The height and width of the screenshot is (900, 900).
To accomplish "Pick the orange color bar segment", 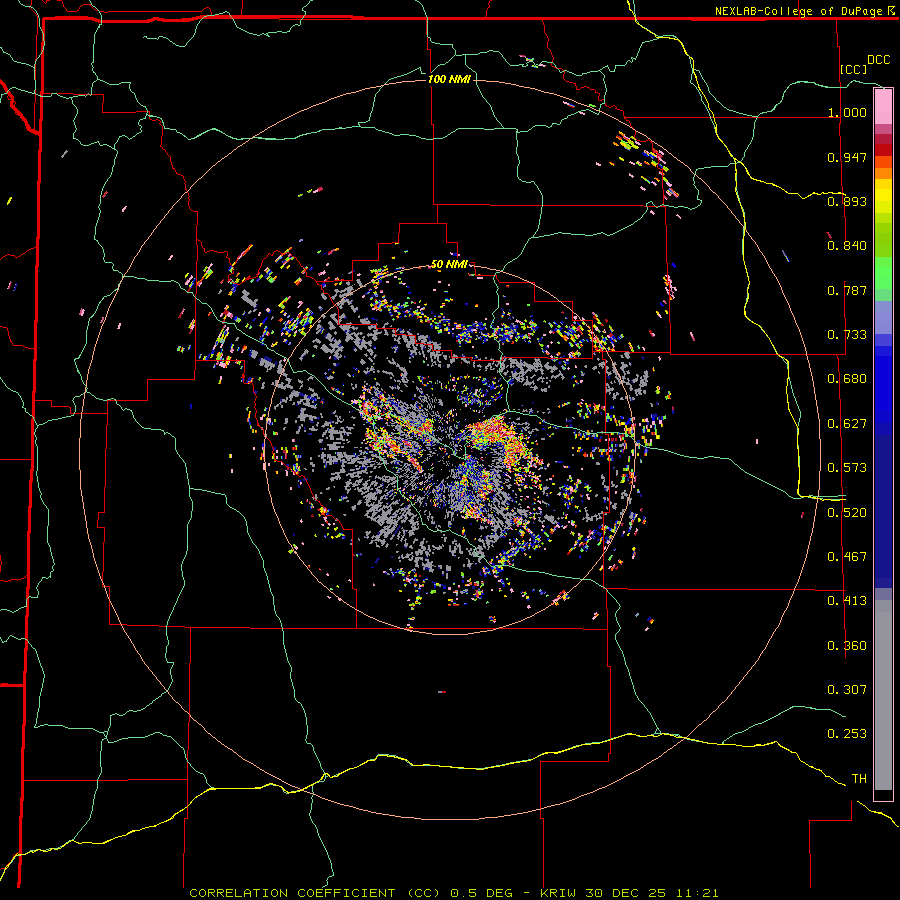I will pos(883,173).
